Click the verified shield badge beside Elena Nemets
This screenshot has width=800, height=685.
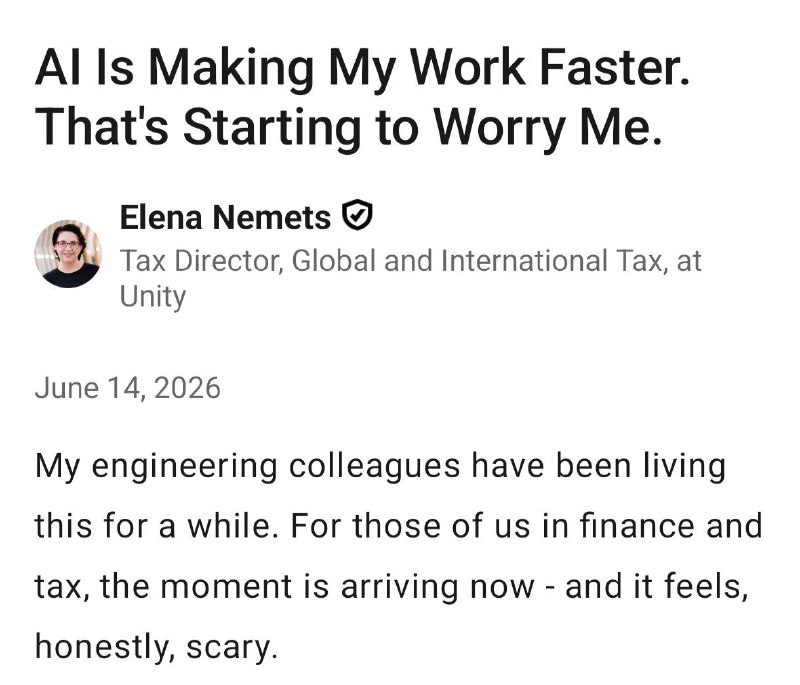tap(357, 215)
